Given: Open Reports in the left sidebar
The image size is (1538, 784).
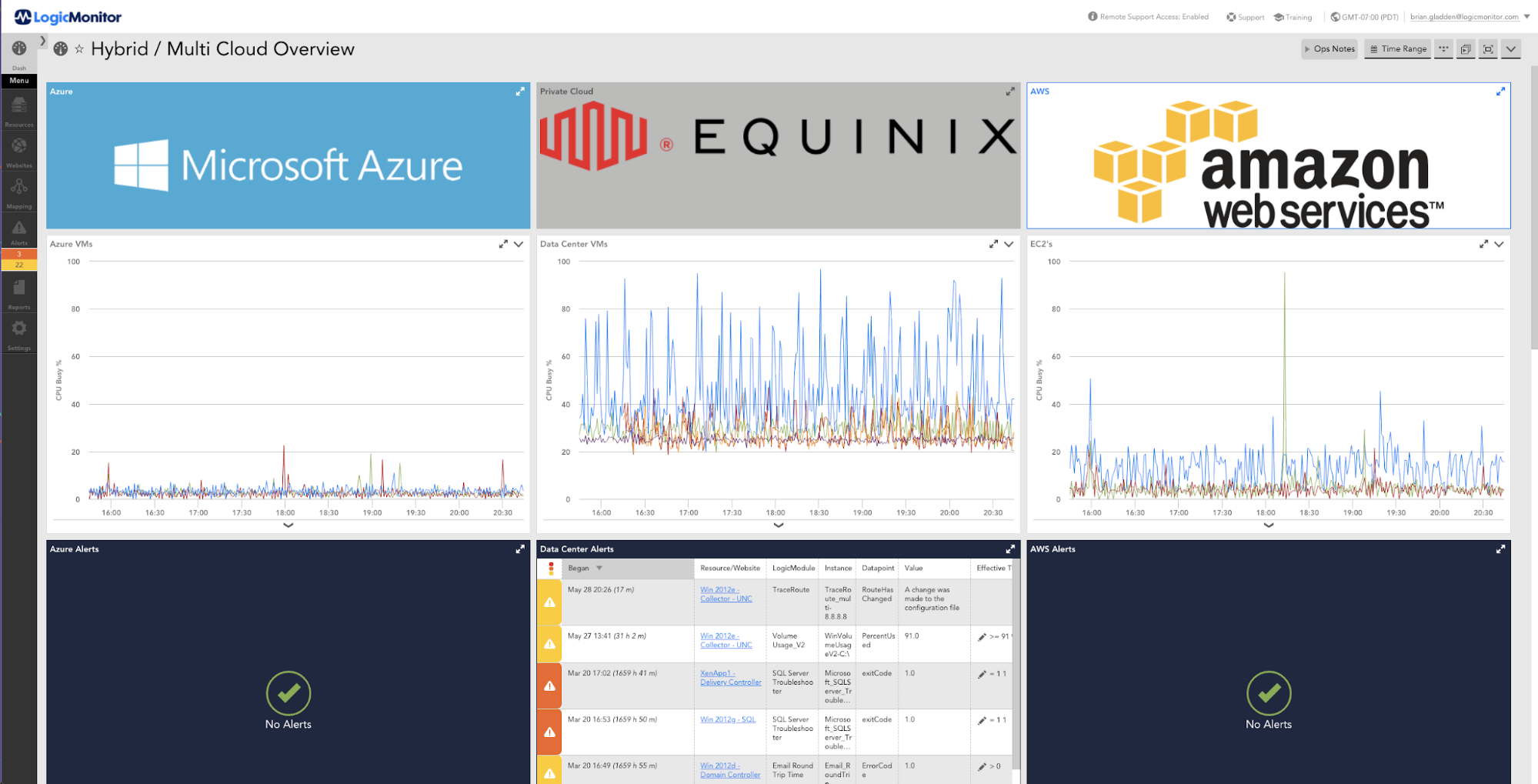Looking at the screenshot, I should pos(19,293).
